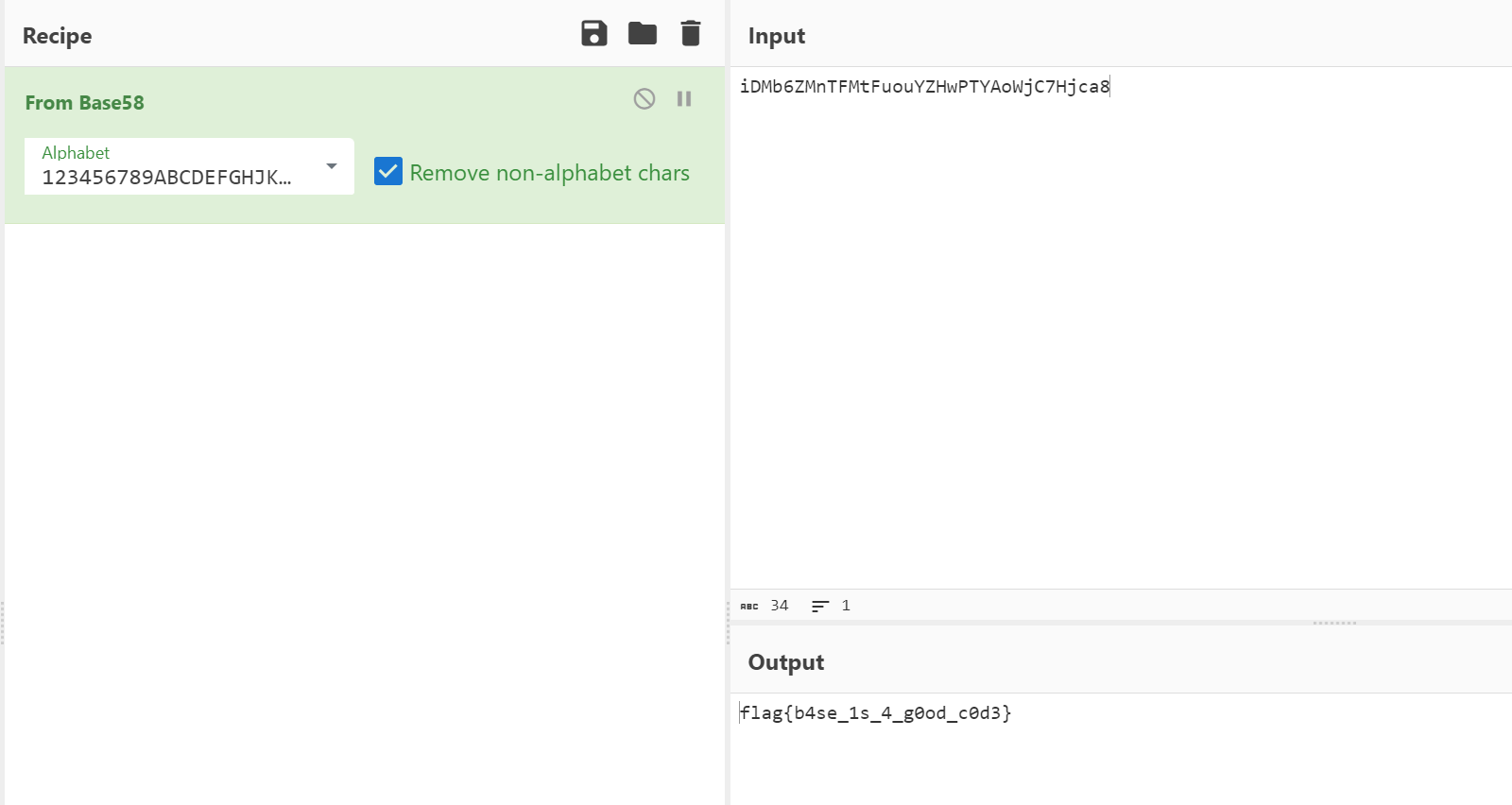Click the Input pane header
The width and height of the screenshot is (1512, 805).
point(777,36)
